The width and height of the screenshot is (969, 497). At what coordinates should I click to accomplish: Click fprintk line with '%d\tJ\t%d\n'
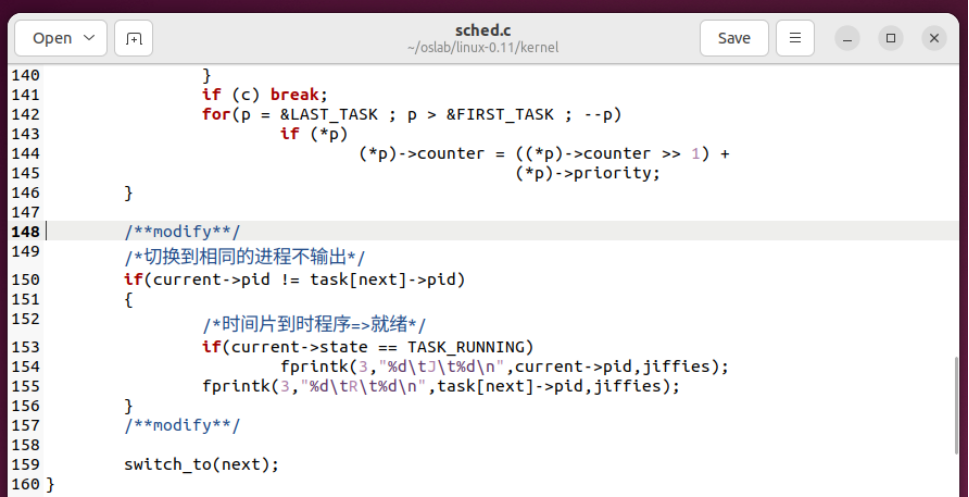pyautogui.click(x=504, y=367)
